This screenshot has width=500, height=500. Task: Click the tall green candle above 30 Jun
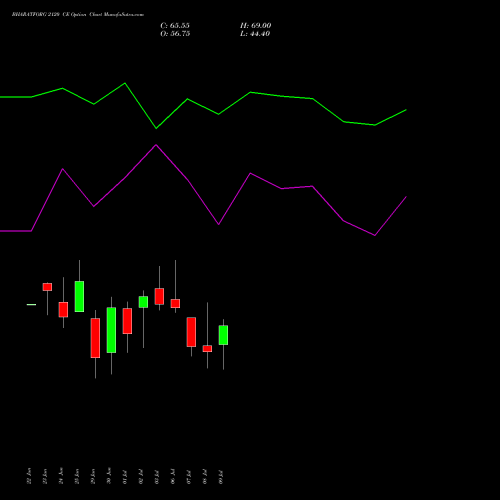click(111, 330)
